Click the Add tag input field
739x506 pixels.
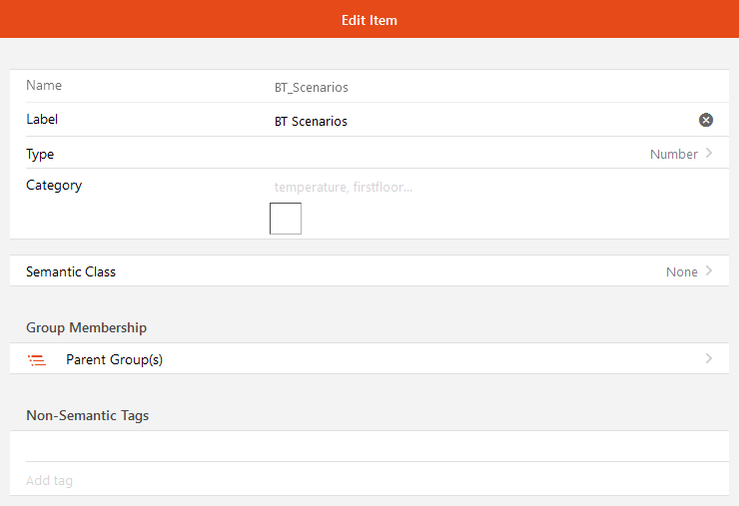coord(369,481)
